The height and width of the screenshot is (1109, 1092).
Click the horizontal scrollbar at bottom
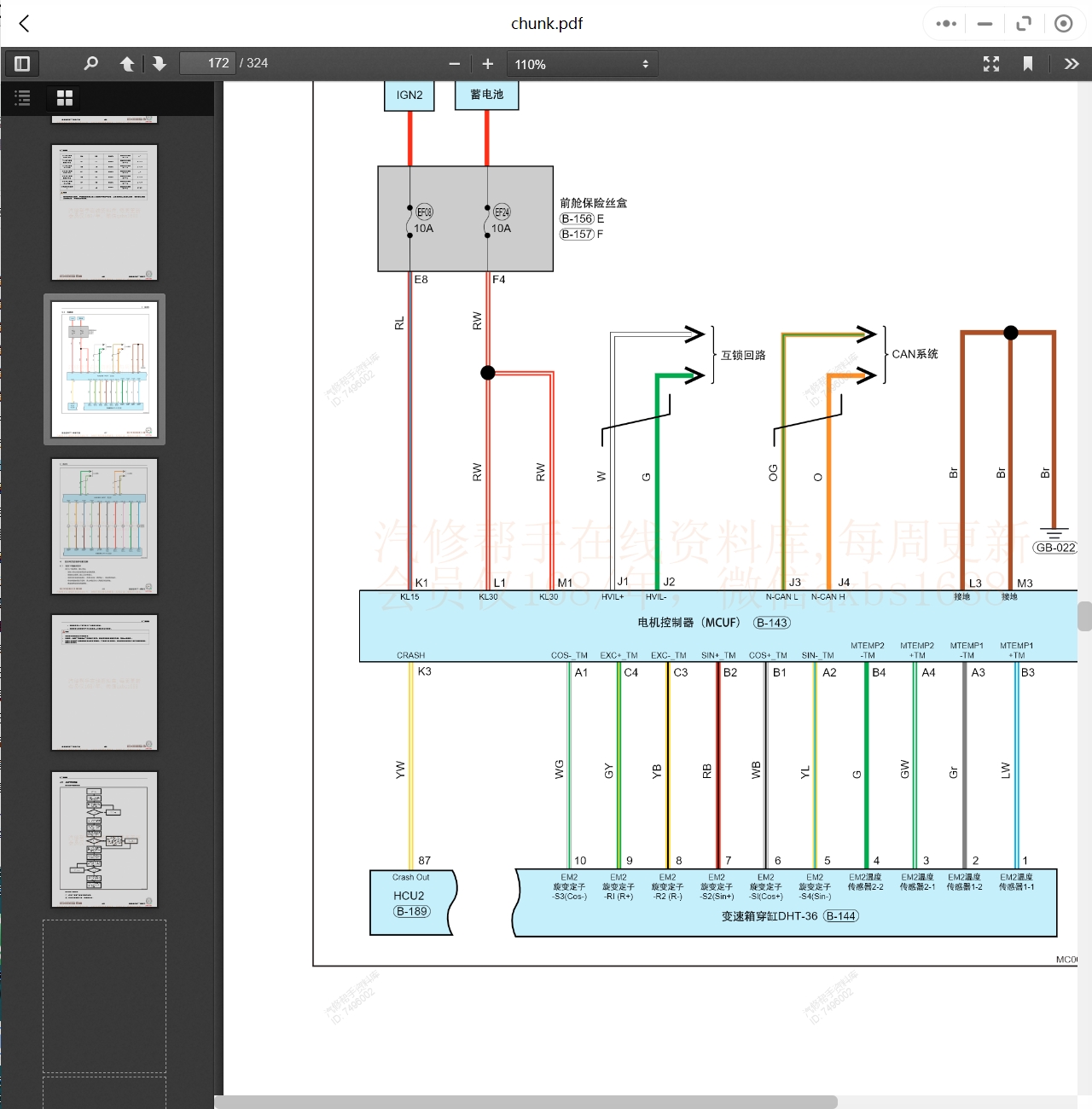[526, 1101]
